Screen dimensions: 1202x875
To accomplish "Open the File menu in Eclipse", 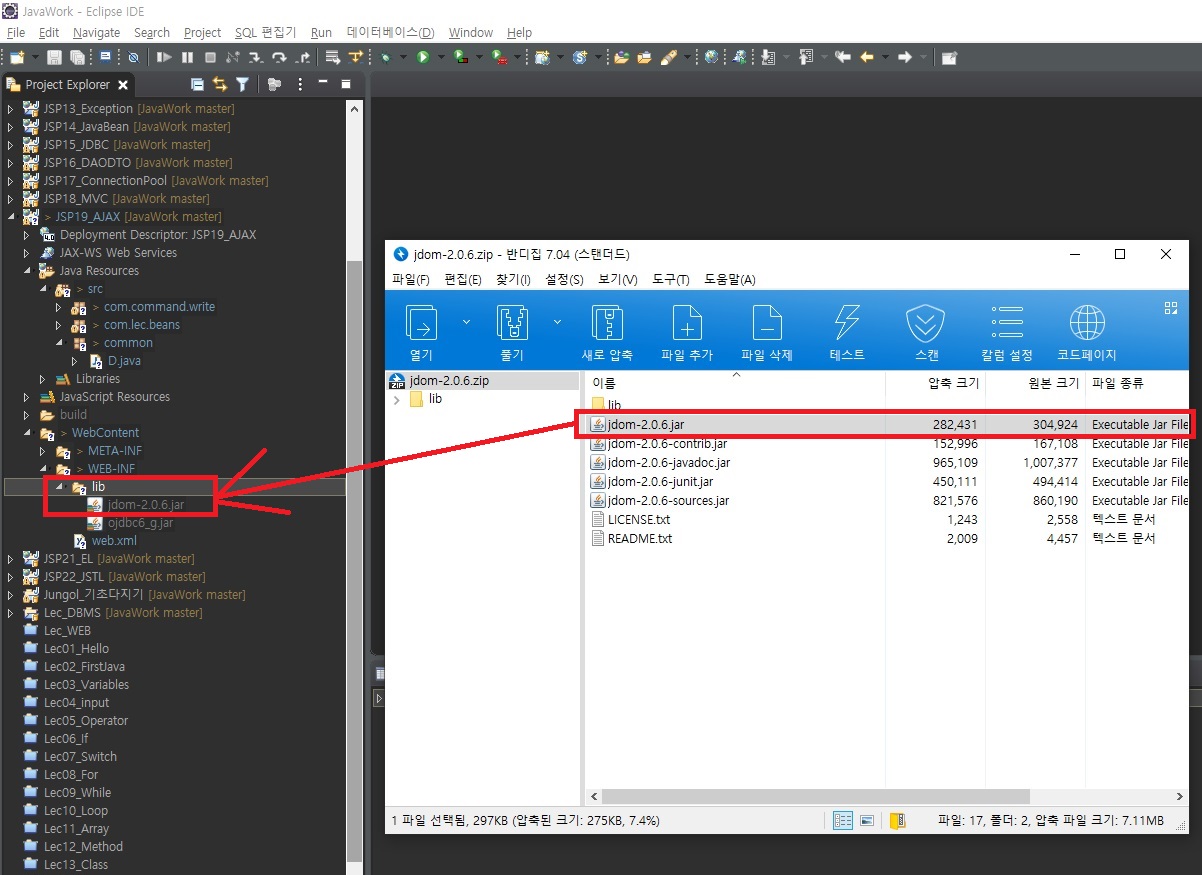I will 15,32.
